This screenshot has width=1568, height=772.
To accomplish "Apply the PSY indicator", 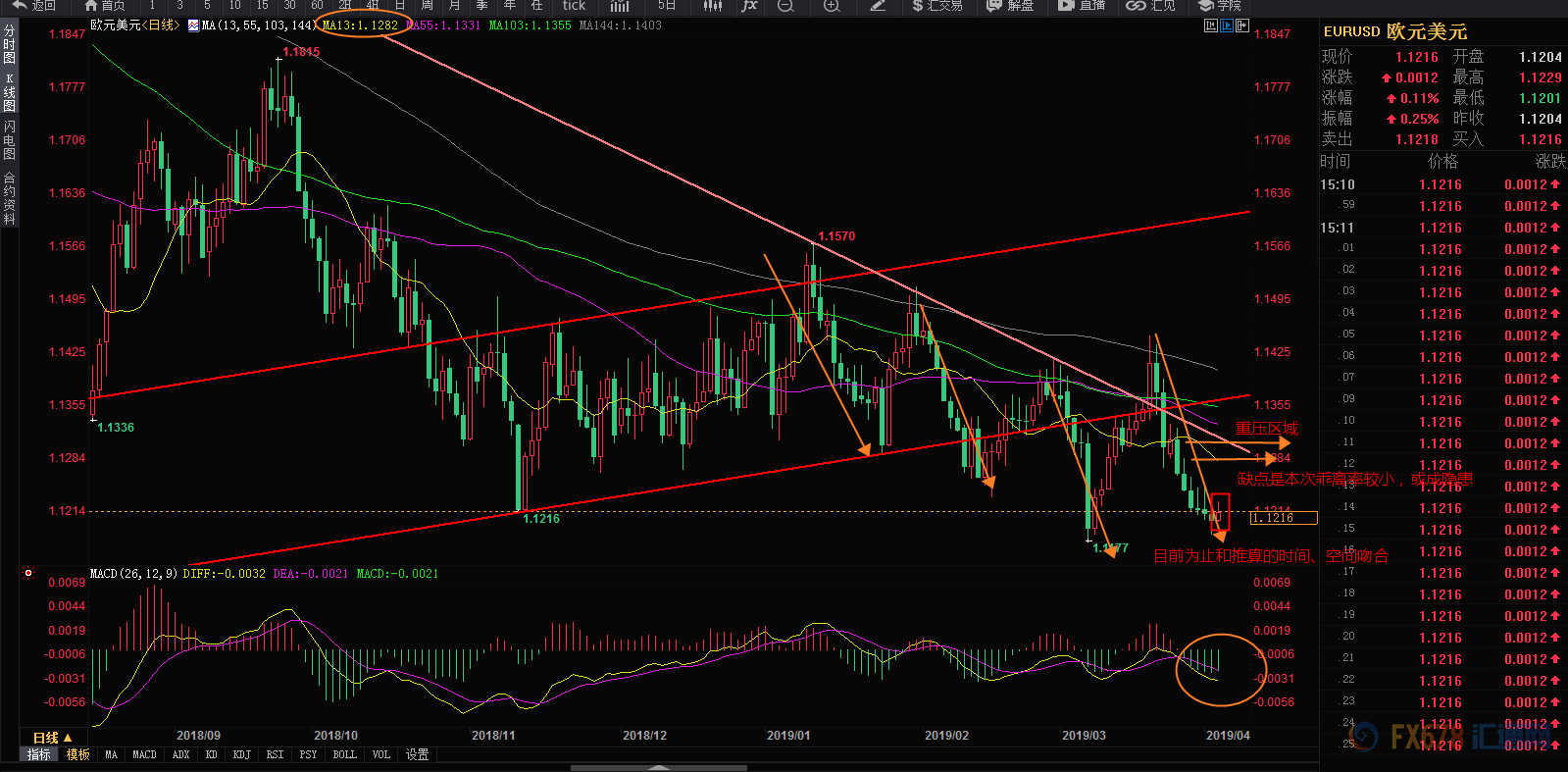I will click(308, 754).
